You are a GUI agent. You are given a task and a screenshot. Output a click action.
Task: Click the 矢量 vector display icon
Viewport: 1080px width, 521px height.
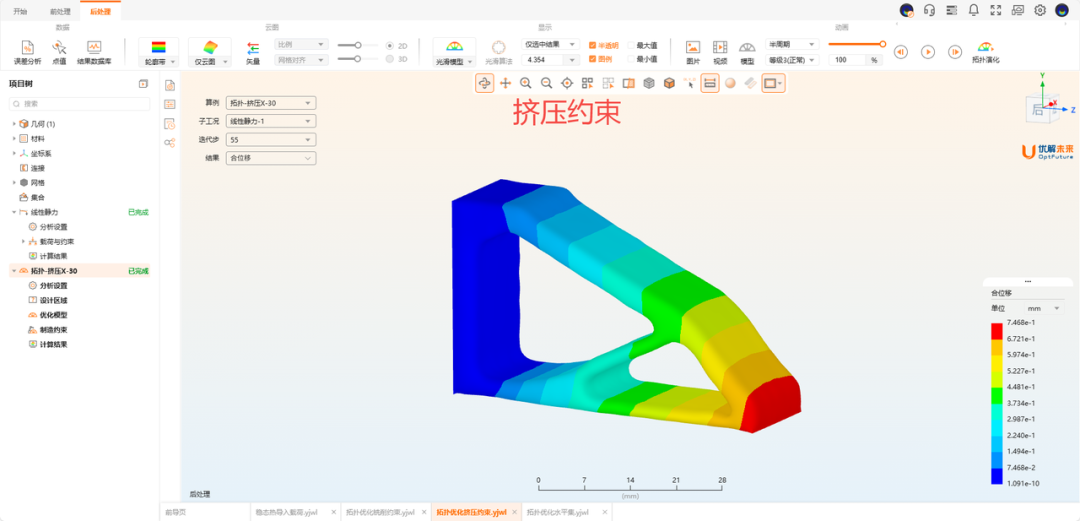point(253,50)
